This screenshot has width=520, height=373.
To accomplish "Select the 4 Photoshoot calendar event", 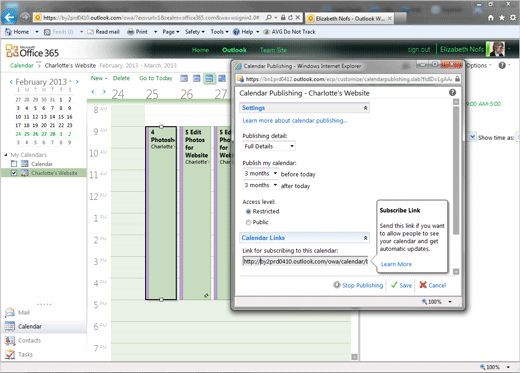I will 161,213.
